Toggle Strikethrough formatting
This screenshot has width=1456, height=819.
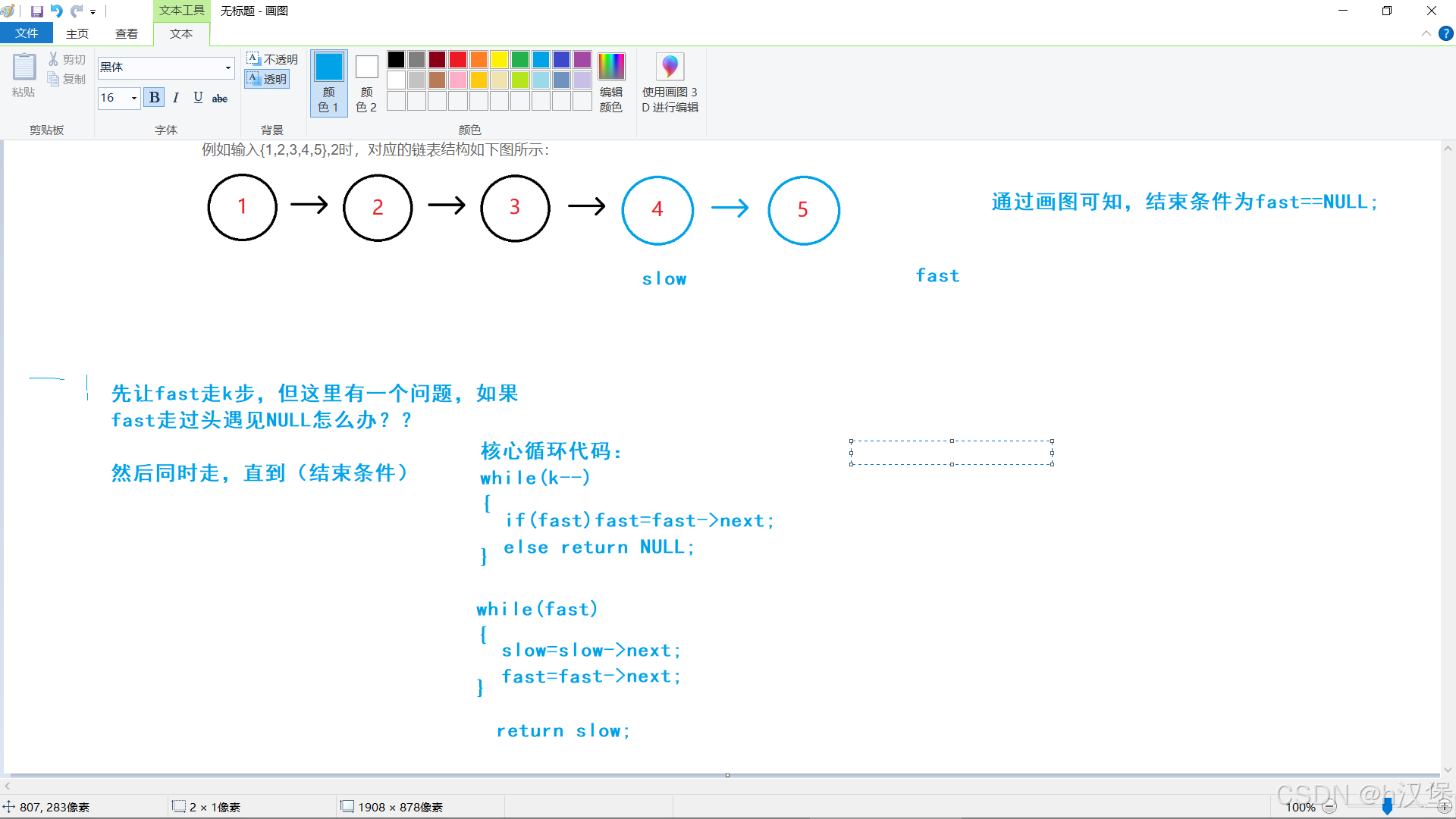tap(220, 98)
